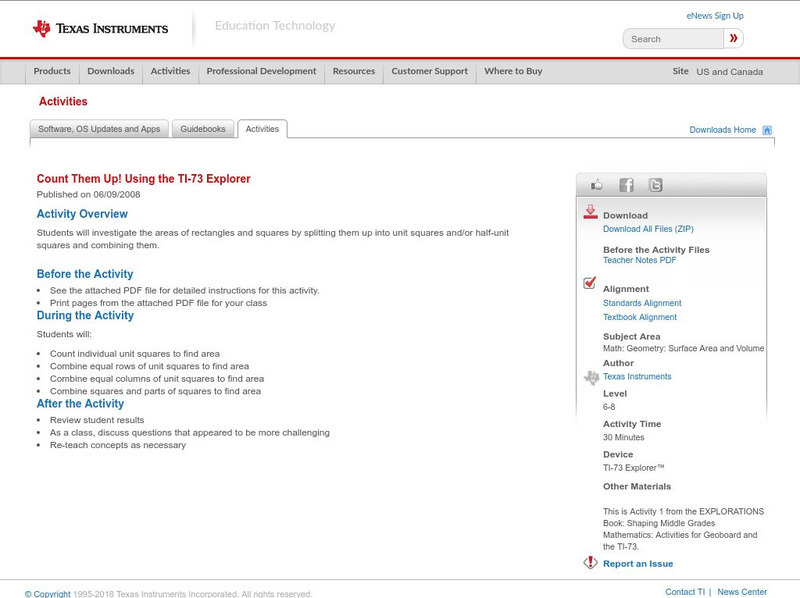Screen dimensions: 800x598
Task: Click inside the Search field
Action: pyautogui.click(x=673, y=39)
